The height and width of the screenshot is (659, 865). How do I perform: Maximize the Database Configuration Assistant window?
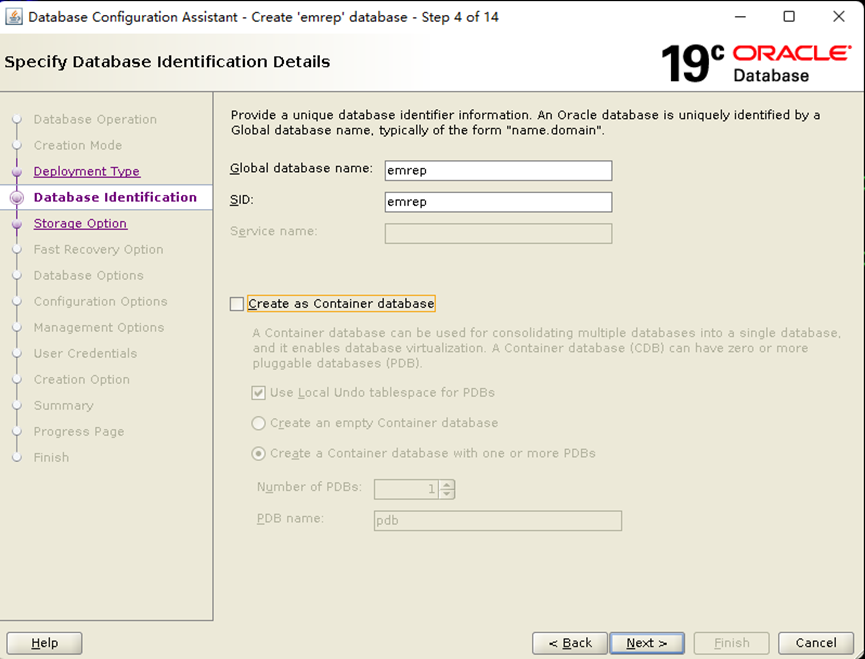[789, 17]
